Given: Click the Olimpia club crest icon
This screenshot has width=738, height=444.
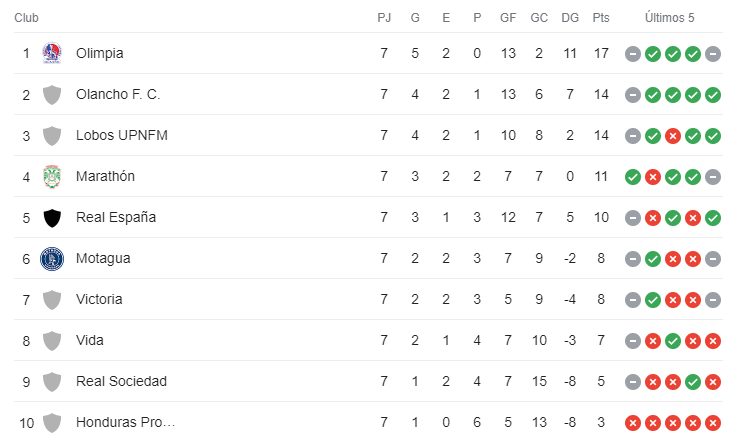Looking at the screenshot, I should point(52,53).
